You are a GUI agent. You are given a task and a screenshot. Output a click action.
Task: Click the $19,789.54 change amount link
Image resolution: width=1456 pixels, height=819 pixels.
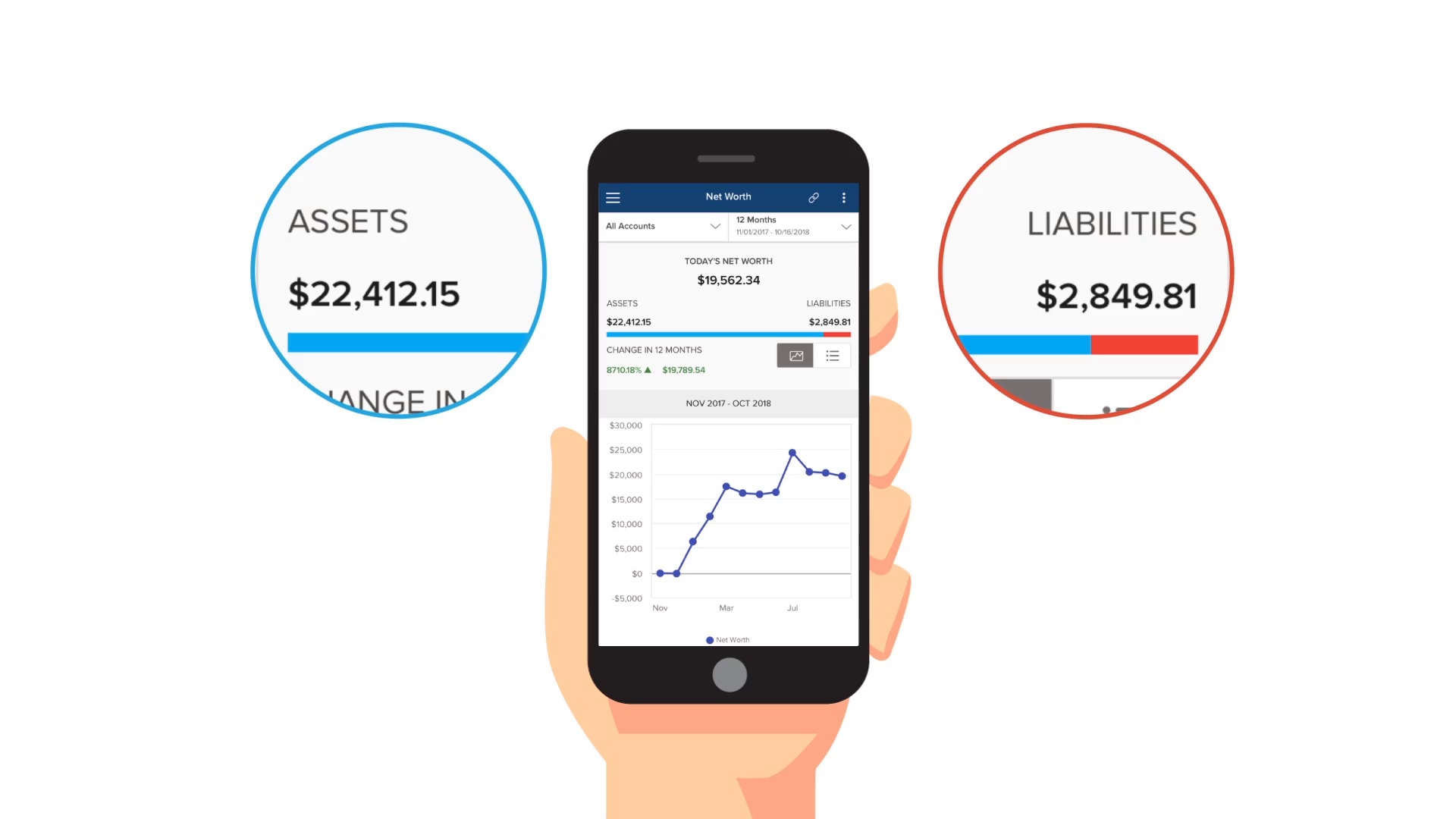683,370
